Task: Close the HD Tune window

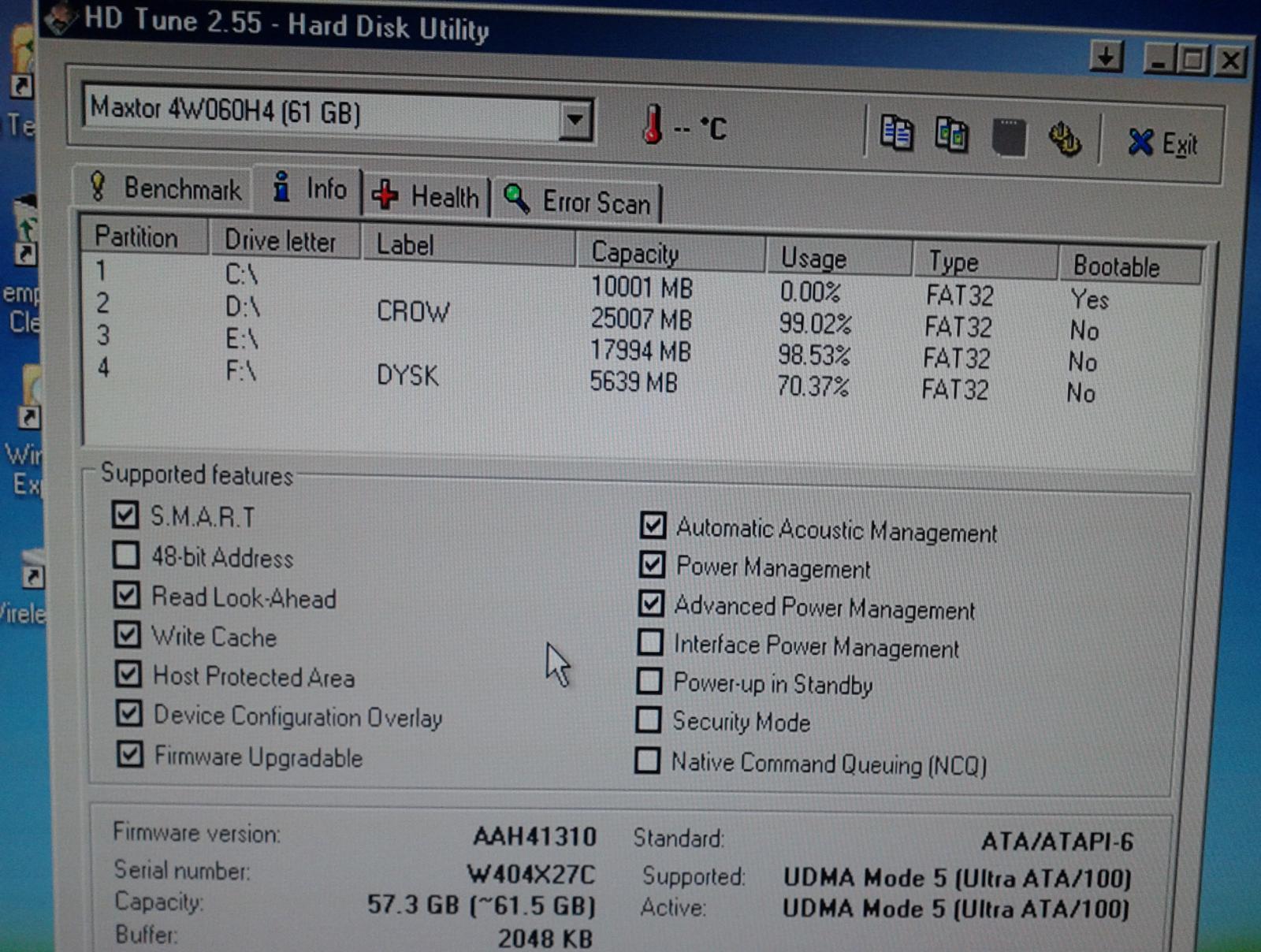Action: pos(1229,61)
